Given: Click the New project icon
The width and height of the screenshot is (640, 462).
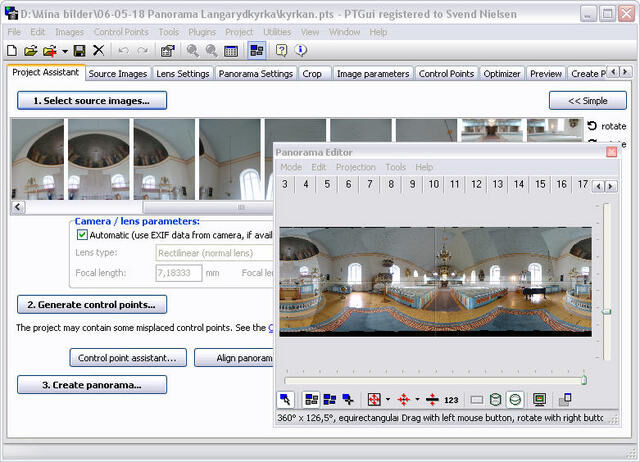Looking at the screenshot, I should tap(11, 50).
